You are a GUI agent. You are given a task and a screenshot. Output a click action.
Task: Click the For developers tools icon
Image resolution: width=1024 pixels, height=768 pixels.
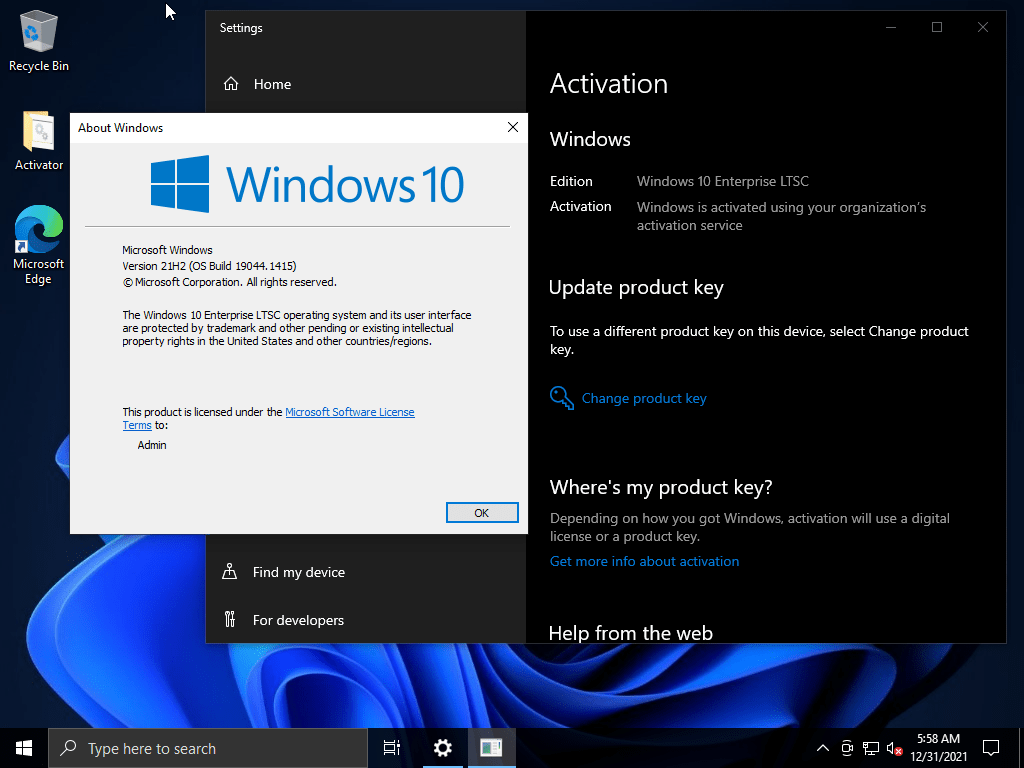[x=229, y=619]
